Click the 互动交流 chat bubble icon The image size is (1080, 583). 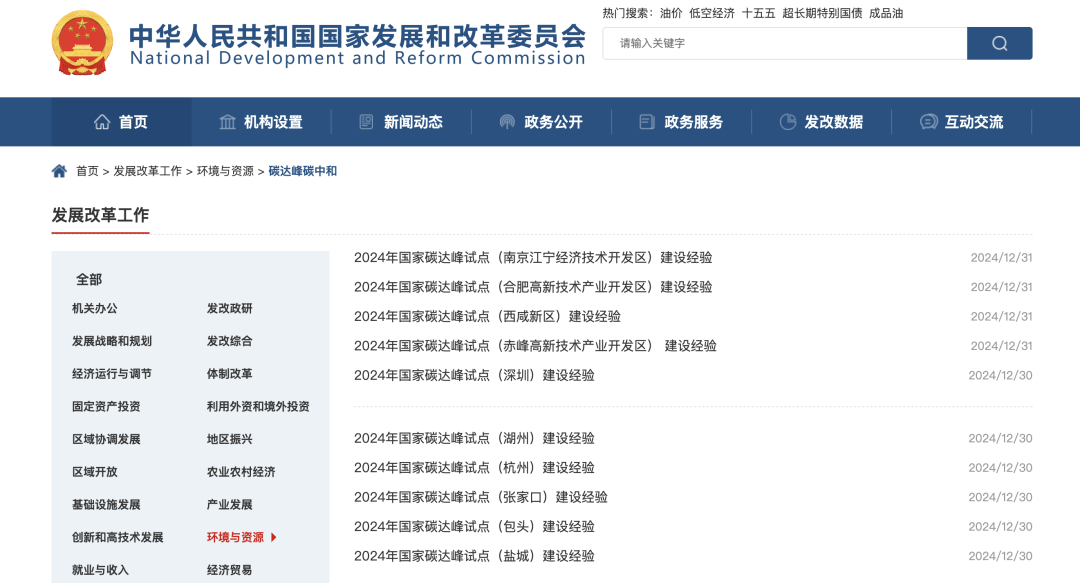click(928, 121)
